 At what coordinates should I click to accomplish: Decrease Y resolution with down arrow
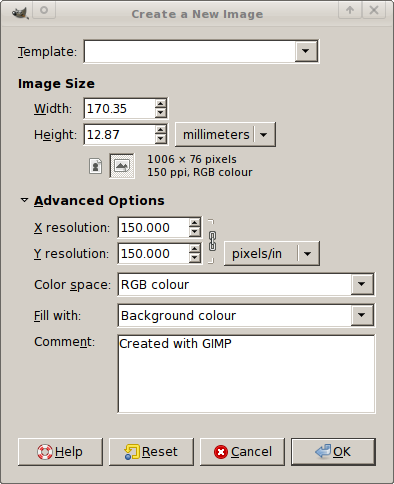click(195, 258)
